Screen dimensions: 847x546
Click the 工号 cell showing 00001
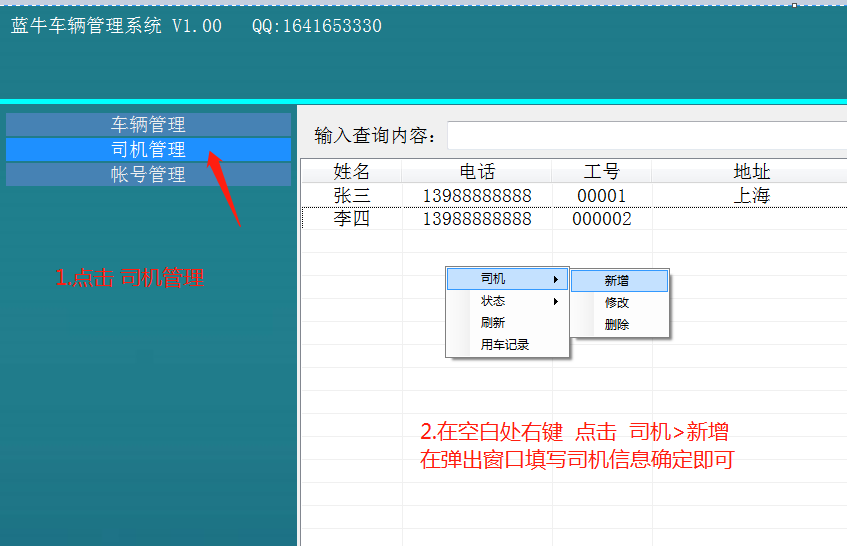pyautogui.click(x=602, y=196)
